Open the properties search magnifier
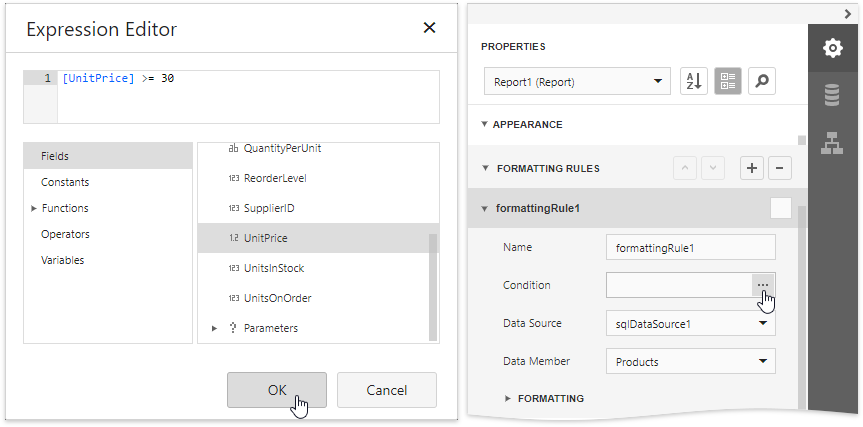Image resolution: width=863 pixels, height=427 pixels. click(762, 82)
